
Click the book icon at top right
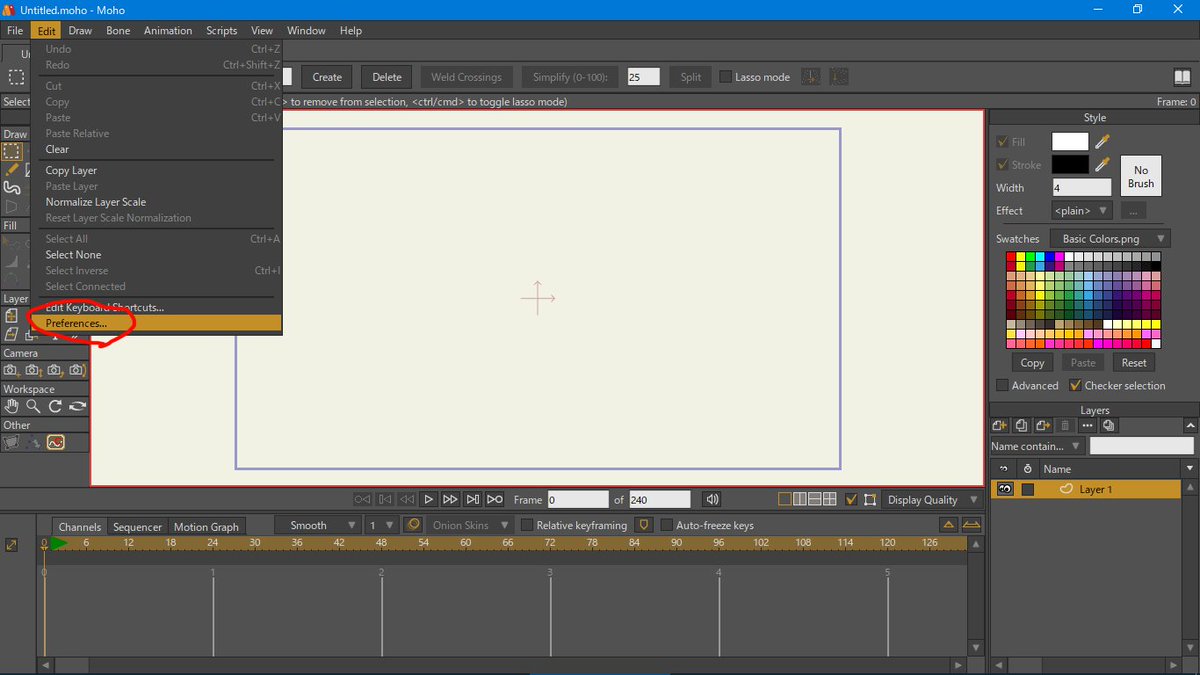click(1182, 77)
